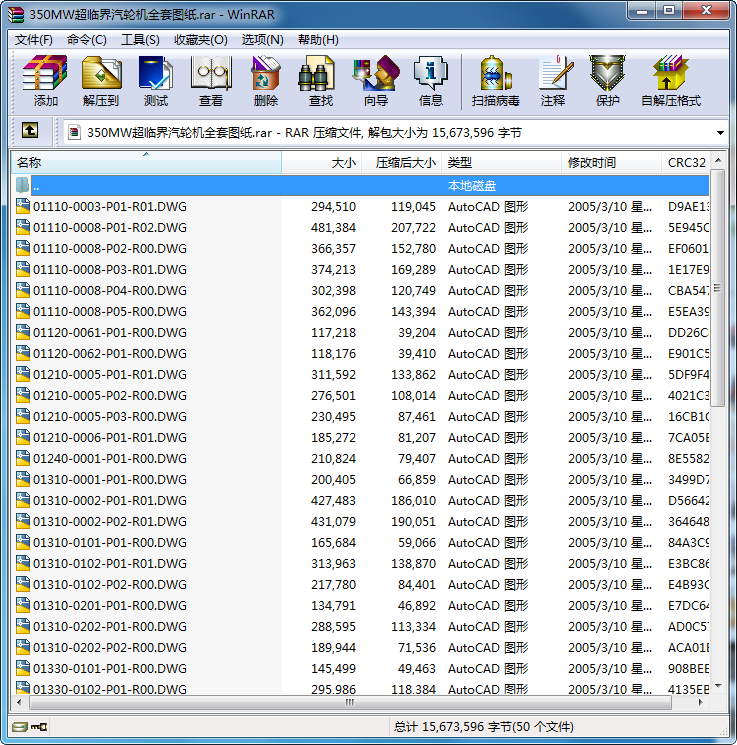Go up one folder level button
This screenshot has height=745, width=737.
click(30, 131)
